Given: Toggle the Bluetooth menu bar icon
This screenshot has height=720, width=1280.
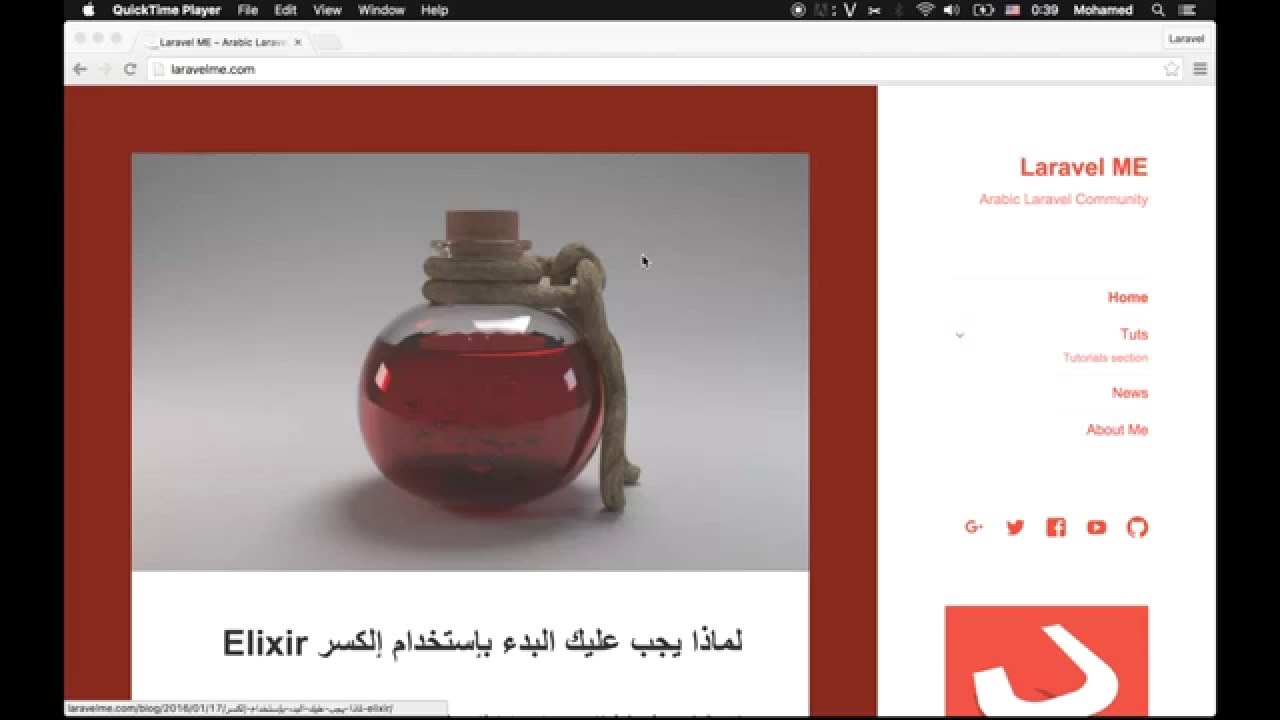Looking at the screenshot, I should point(898,9).
